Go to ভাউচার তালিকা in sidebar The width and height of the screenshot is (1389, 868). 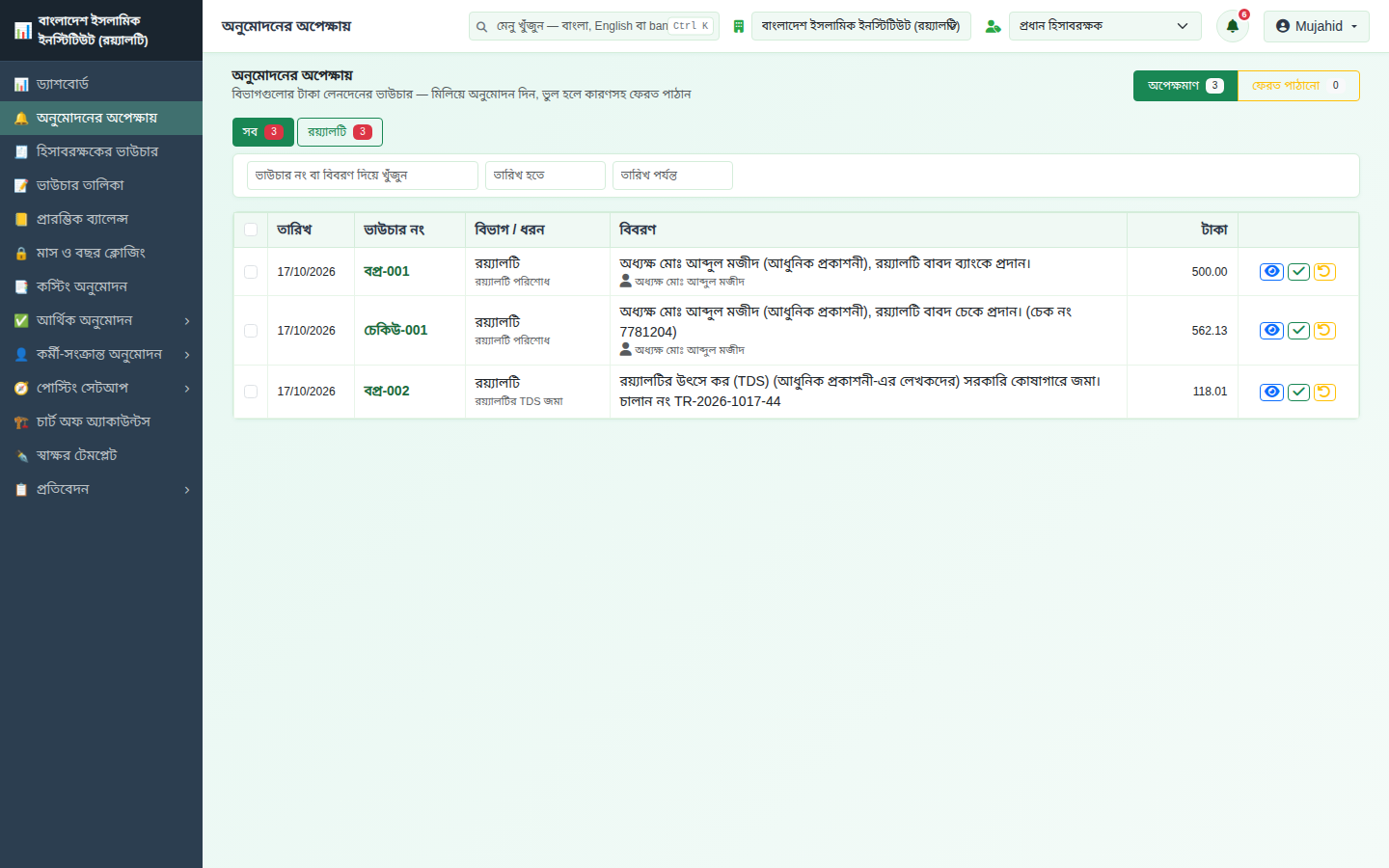101,185
